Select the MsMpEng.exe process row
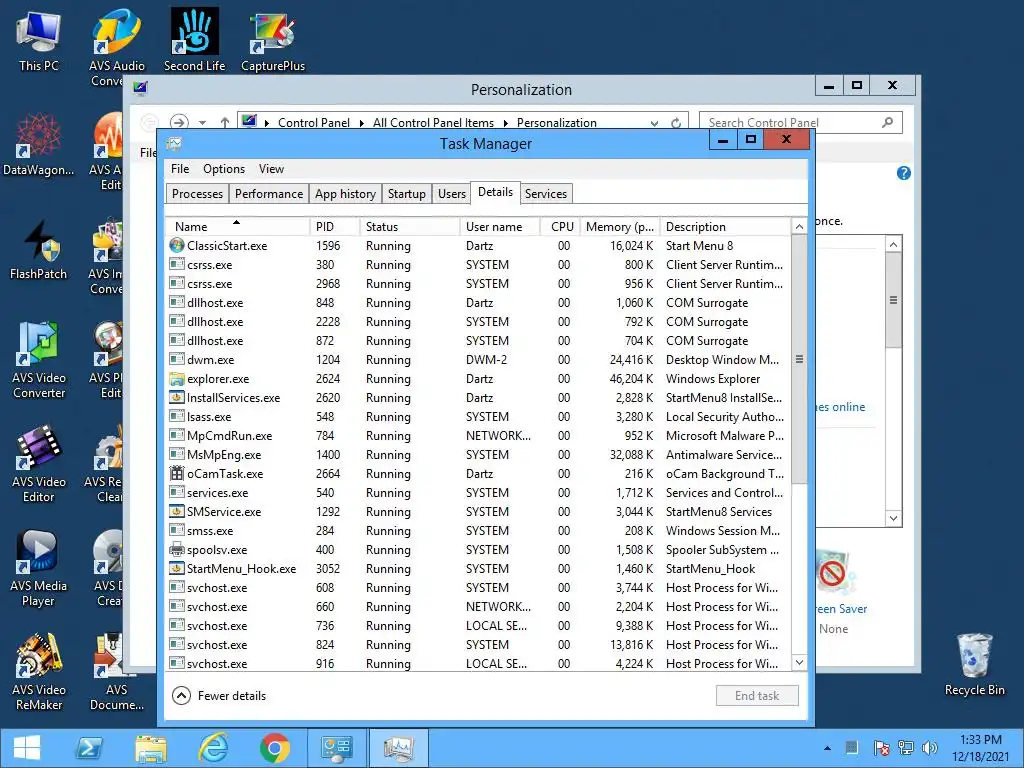Viewport: 1024px width, 768px height. pos(477,455)
